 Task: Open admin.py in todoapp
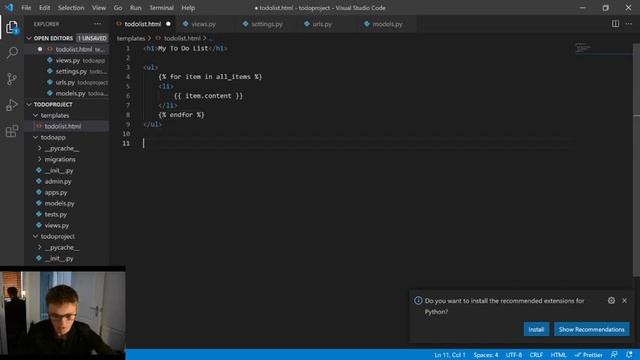[58, 182]
